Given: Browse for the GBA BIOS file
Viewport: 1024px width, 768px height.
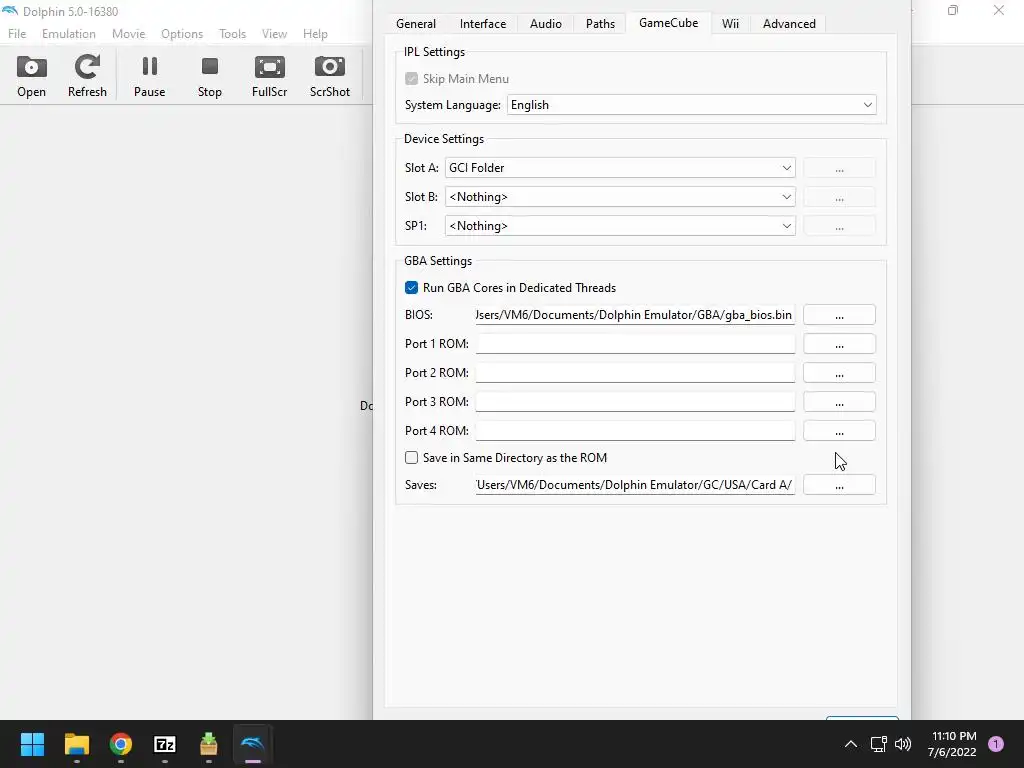Looking at the screenshot, I should [x=839, y=315].
